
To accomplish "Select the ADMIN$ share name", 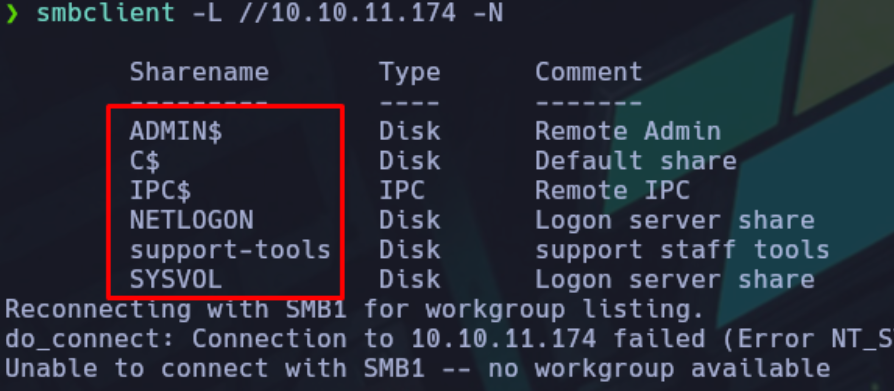I will click(176, 132).
